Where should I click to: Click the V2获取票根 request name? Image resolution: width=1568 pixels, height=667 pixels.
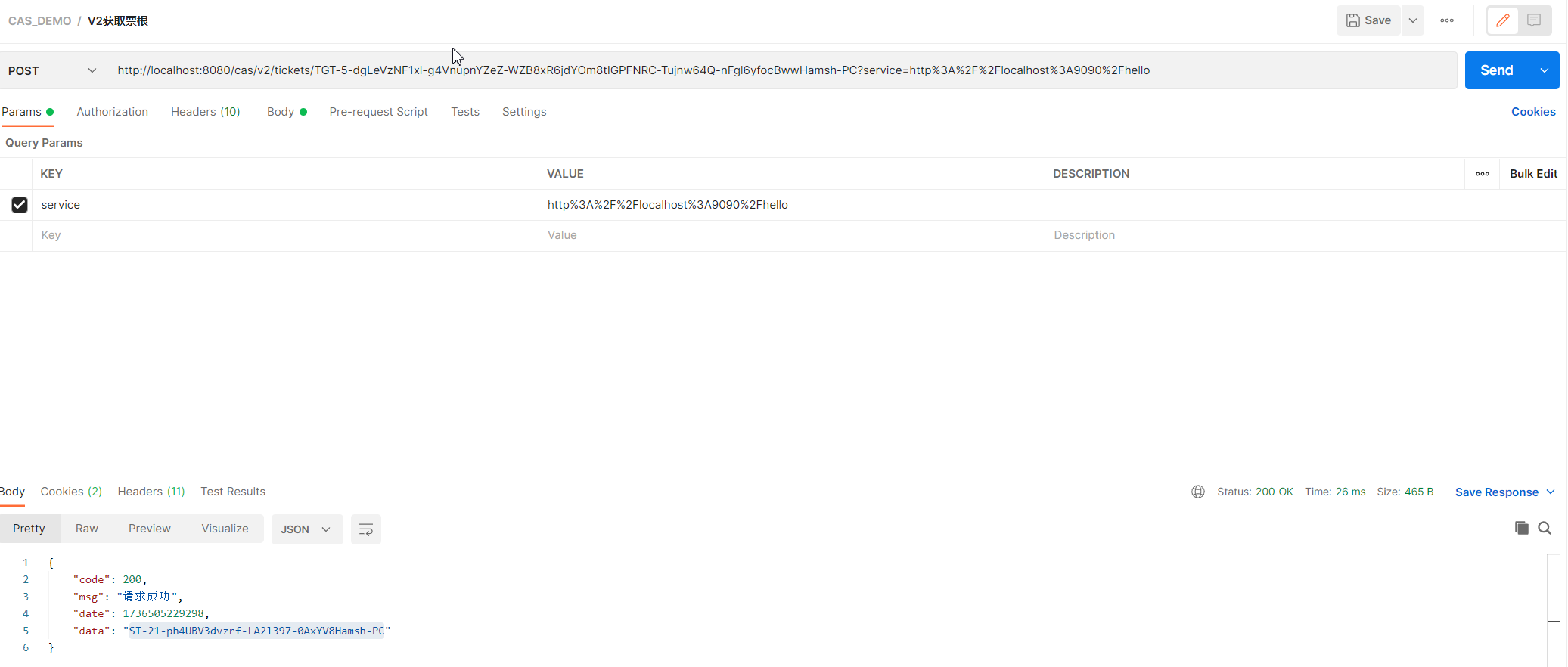point(118,21)
